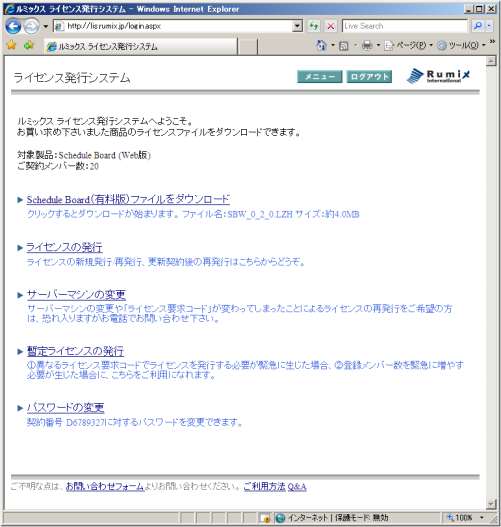Open the ページ(P) menu
Viewport: 501px width, 527px height.
point(408,45)
